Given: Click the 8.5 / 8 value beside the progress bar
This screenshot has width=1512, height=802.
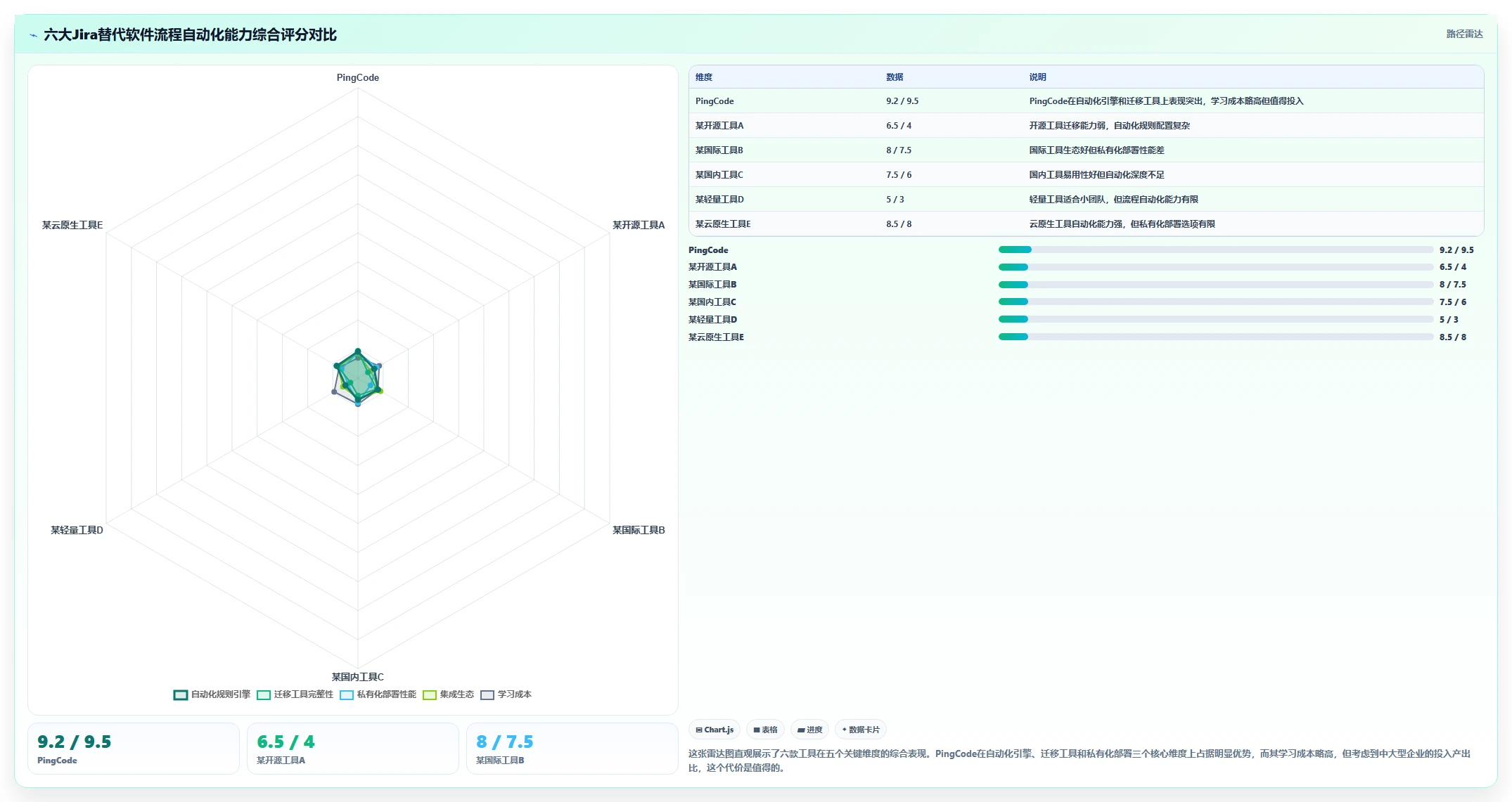Looking at the screenshot, I should click(1453, 337).
